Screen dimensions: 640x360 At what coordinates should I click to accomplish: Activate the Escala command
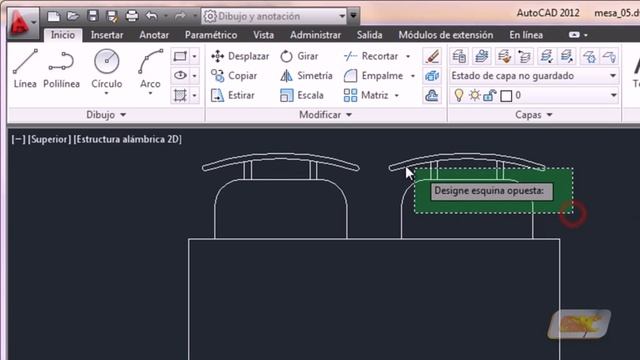point(302,95)
